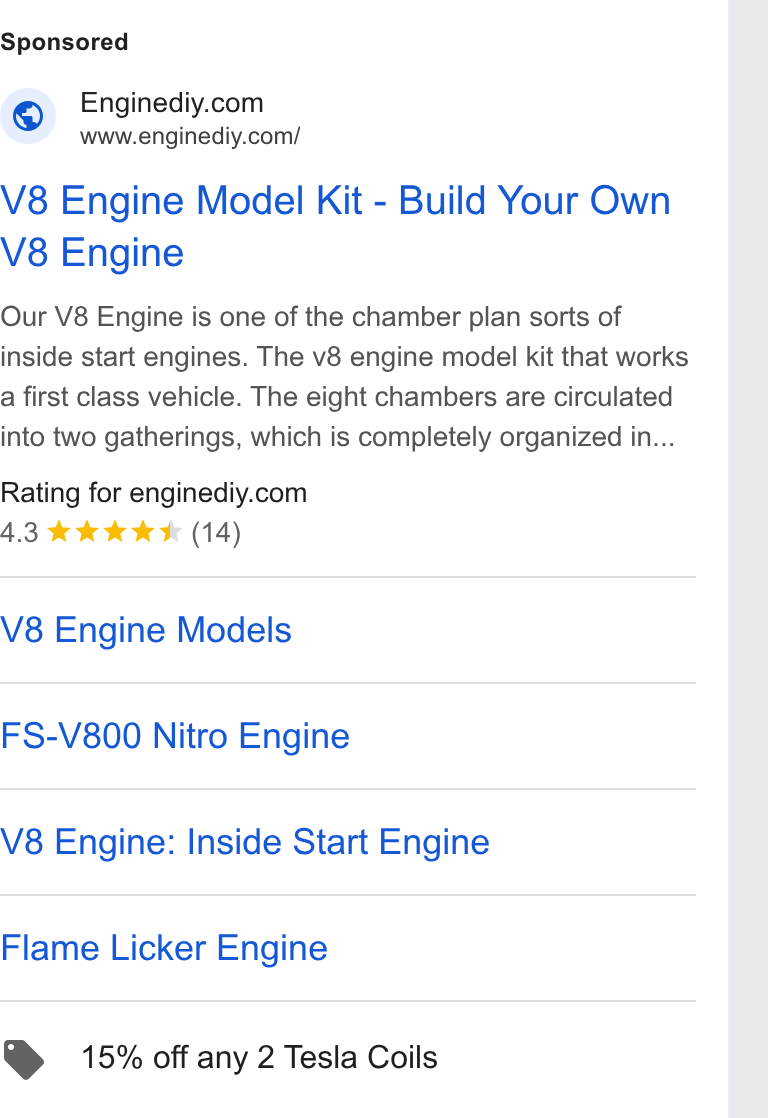
Task: Click the price tag promotion icon
Action: point(24,1060)
